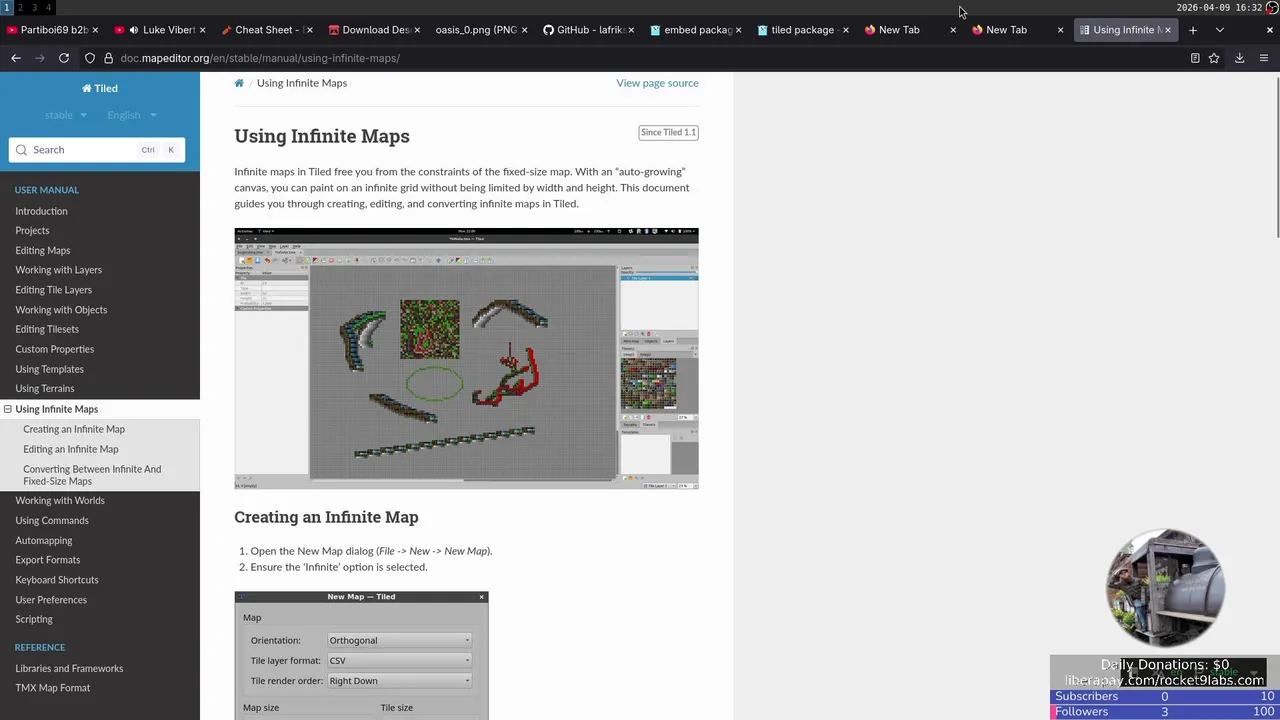Close the Using Infinite Maps tab
Screen dimensions: 1280x720
click(x=1167, y=30)
